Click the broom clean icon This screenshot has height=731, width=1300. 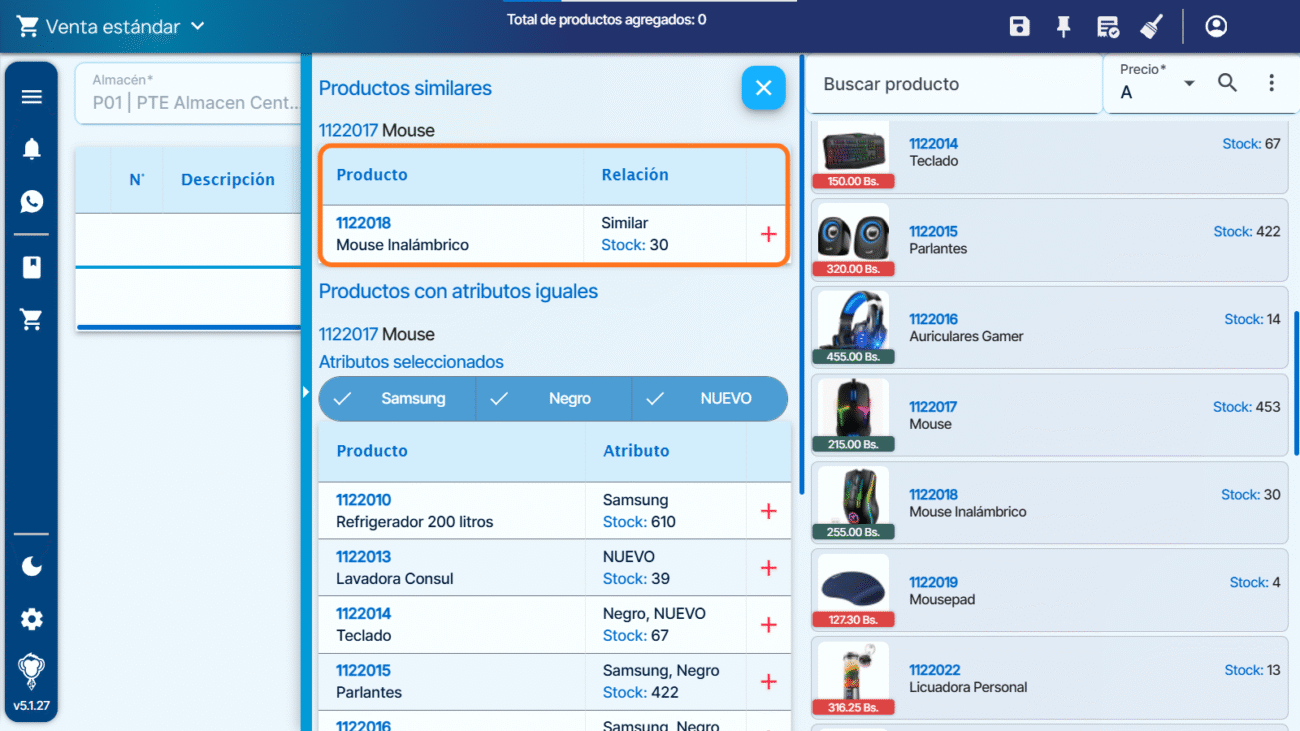[1151, 27]
